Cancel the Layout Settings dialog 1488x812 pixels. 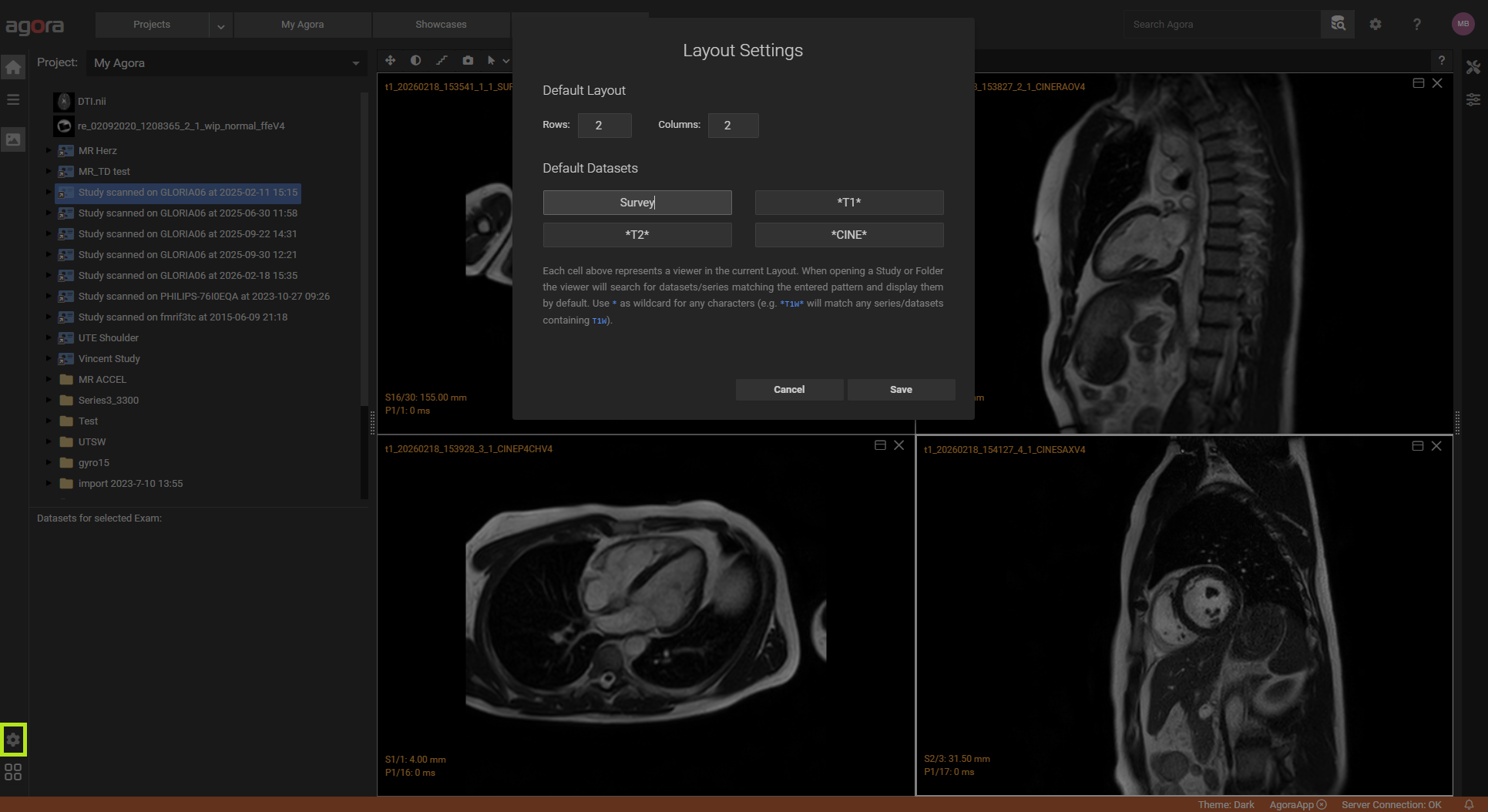[789, 389]
